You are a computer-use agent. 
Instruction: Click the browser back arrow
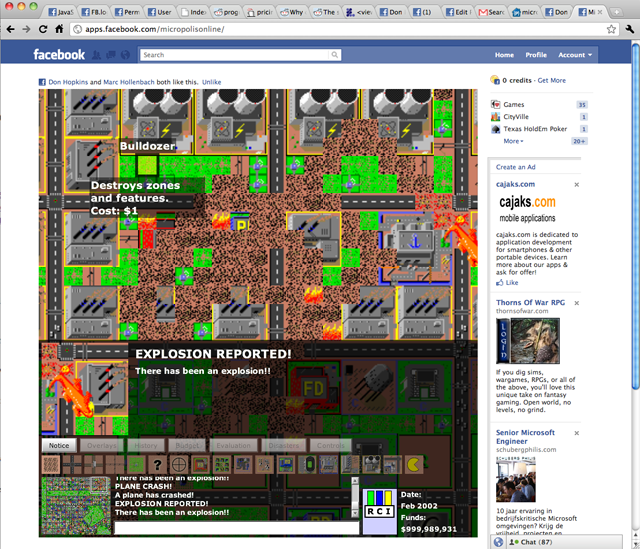coord(11,29)
